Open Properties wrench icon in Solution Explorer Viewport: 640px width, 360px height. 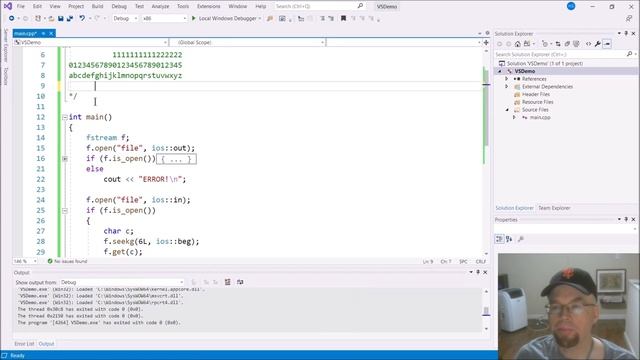[598, 44]
